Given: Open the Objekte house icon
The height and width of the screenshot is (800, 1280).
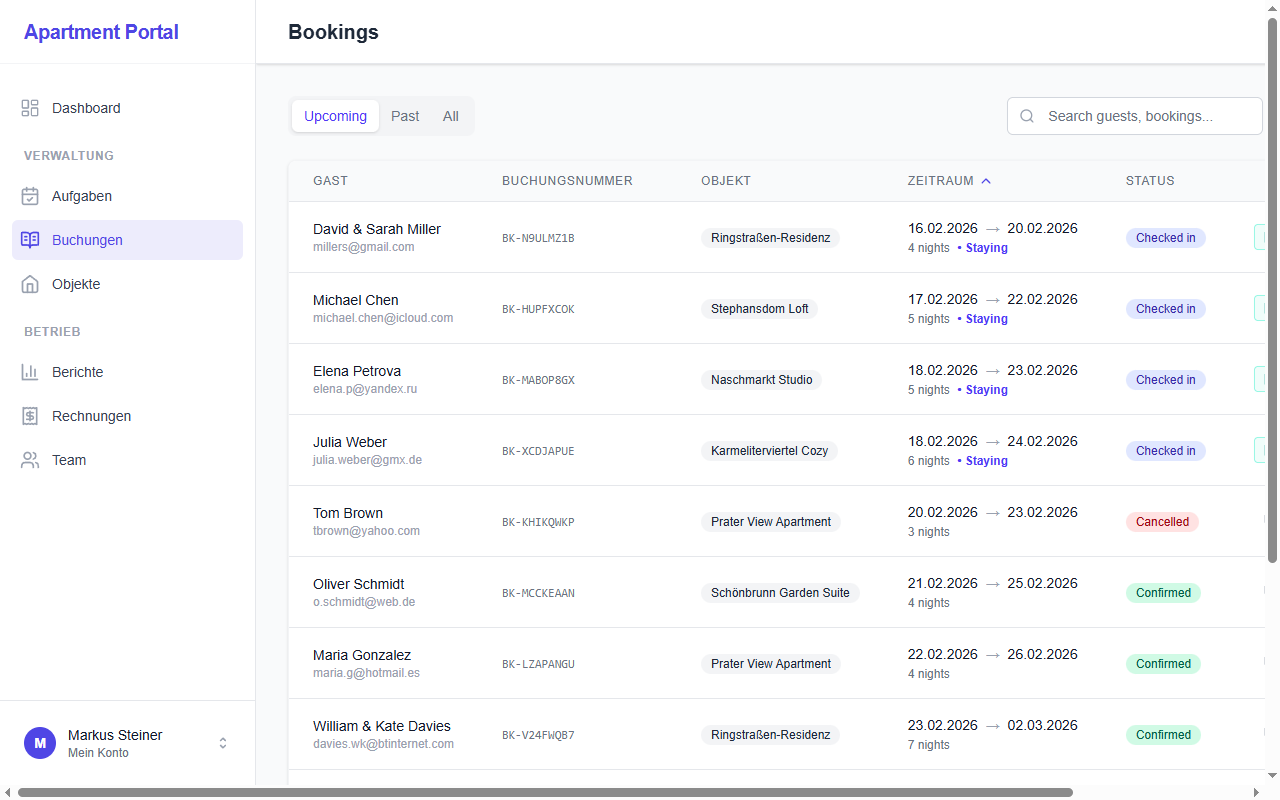Looking at the screenshot, I should (x=30, y=284).
